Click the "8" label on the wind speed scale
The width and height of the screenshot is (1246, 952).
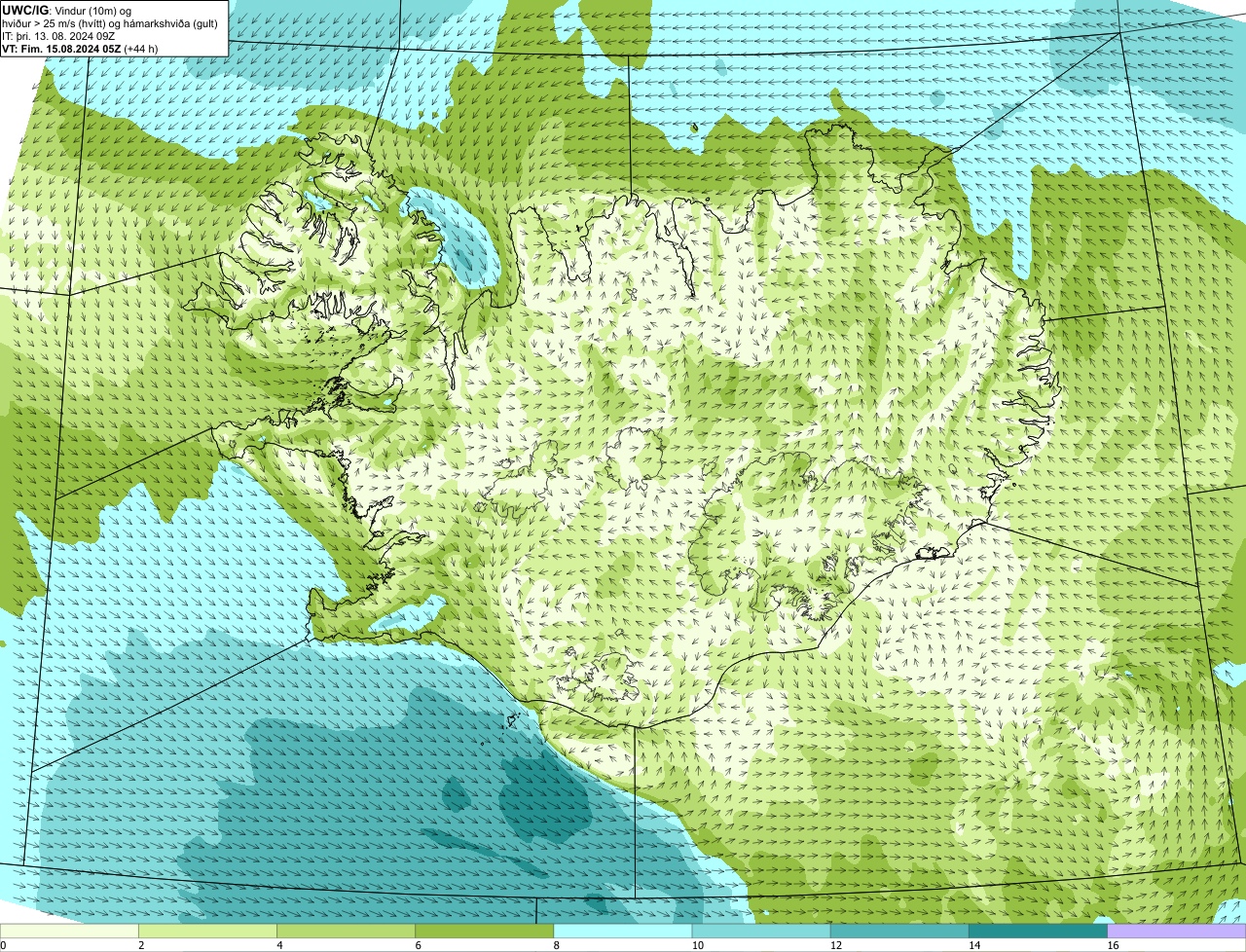click(x=557, y=945)
